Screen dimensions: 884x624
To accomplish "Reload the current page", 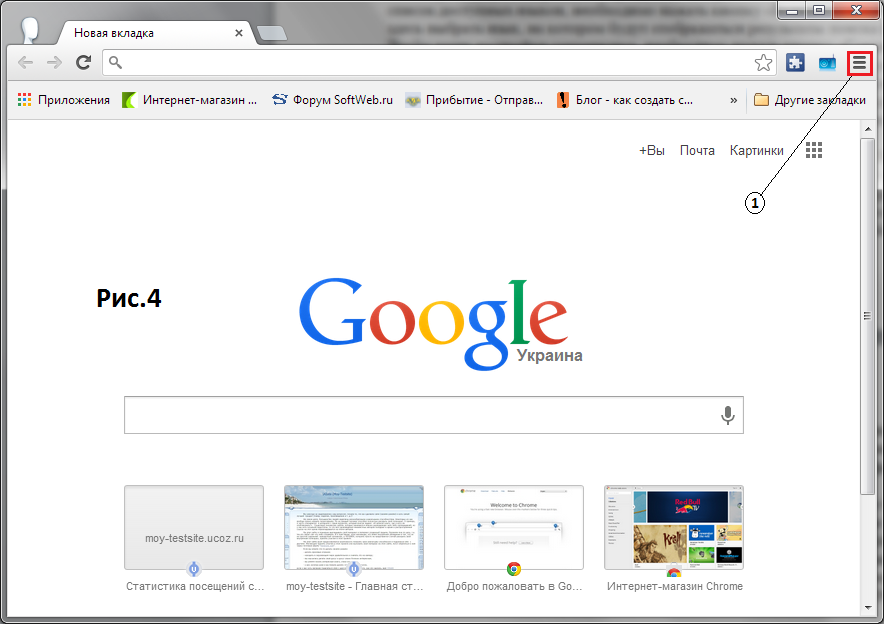I will point(83,63).
